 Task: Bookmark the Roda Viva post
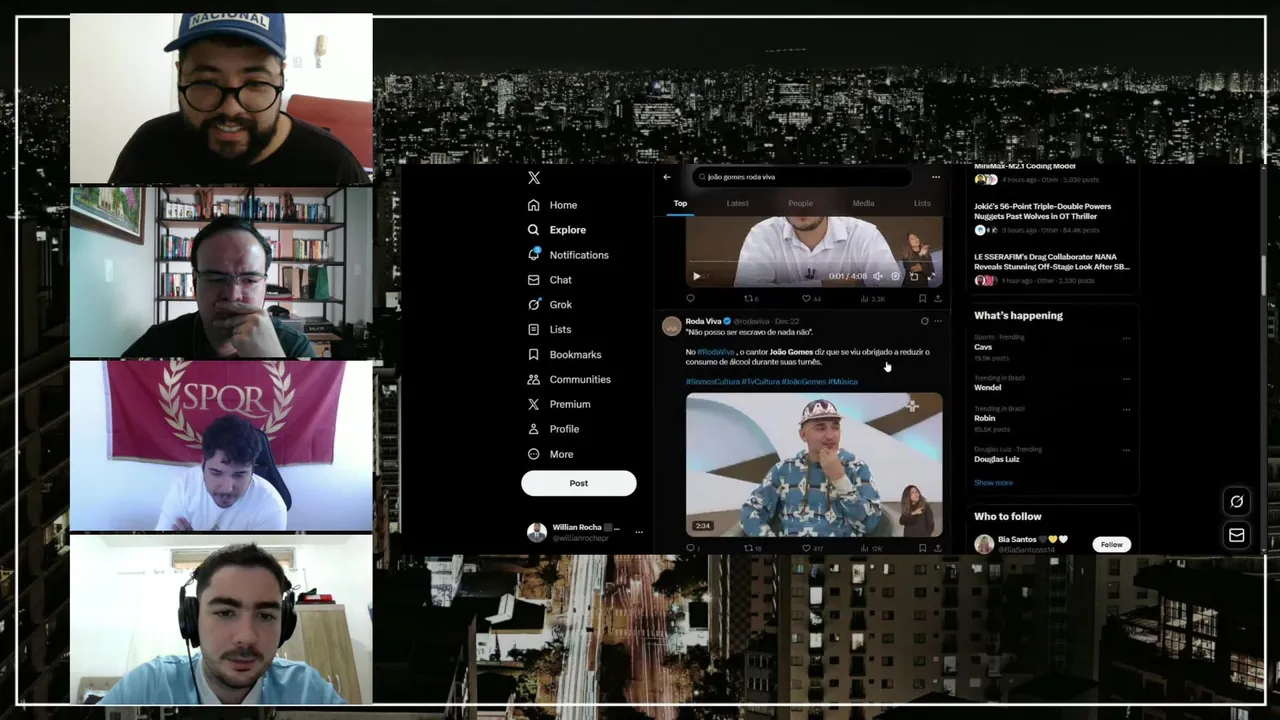pyautogui.click(x=922, y=548)
